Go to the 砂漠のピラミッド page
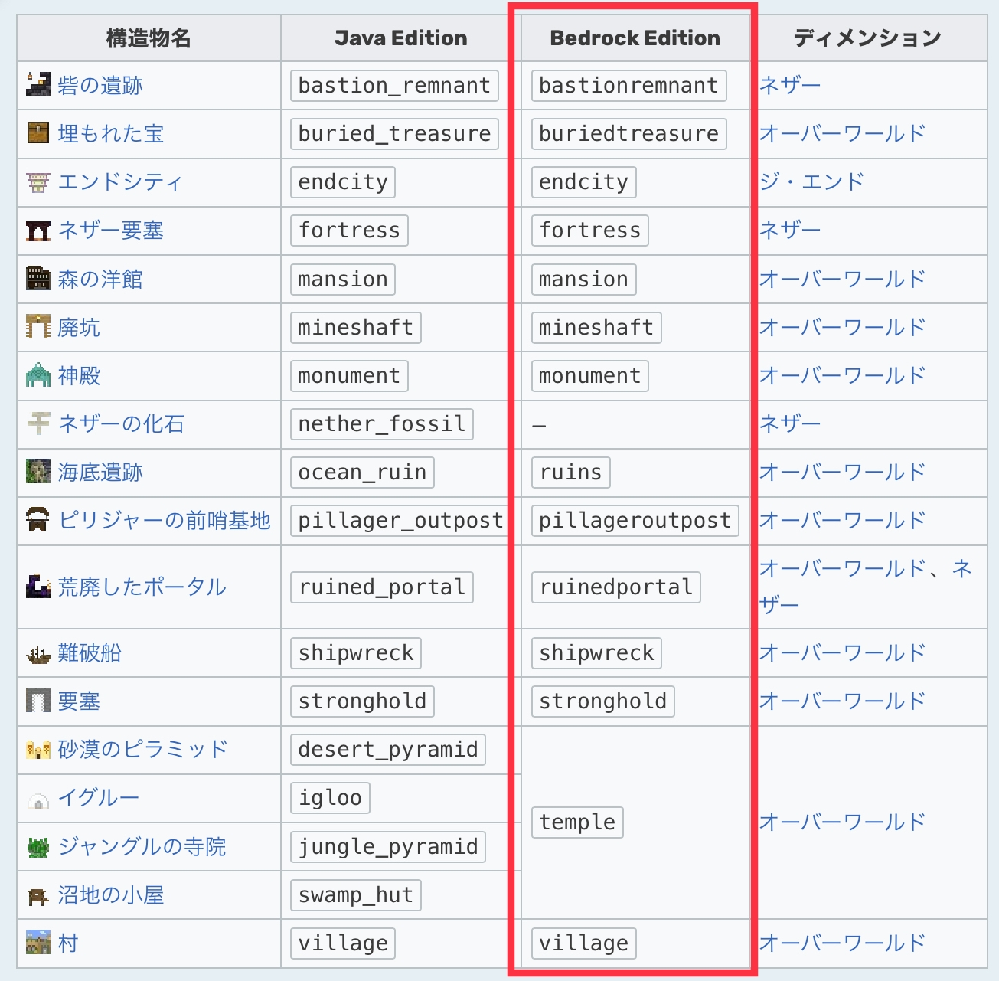This screenshot has height=981, width=999. (x=143, y=750)
